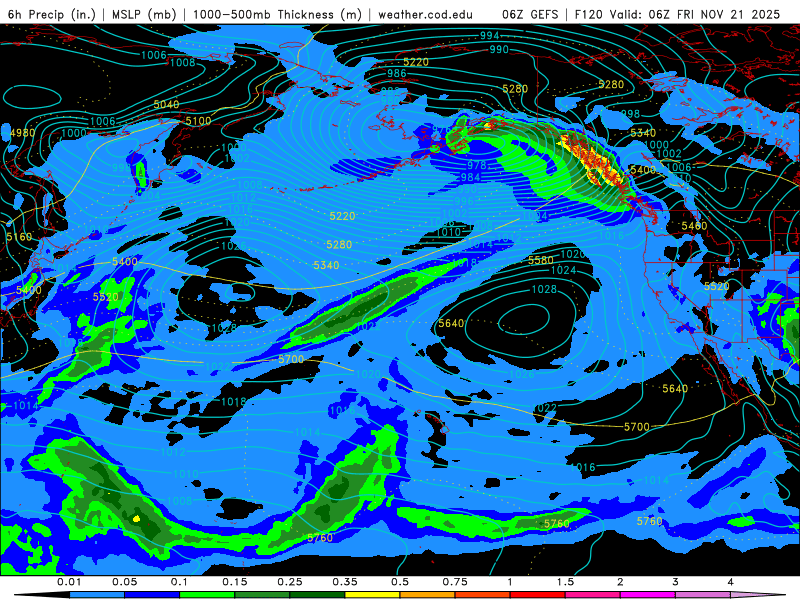Click the '0.25' legend value
The height and width of the screenshot is (600, 800).
[290, 582]
